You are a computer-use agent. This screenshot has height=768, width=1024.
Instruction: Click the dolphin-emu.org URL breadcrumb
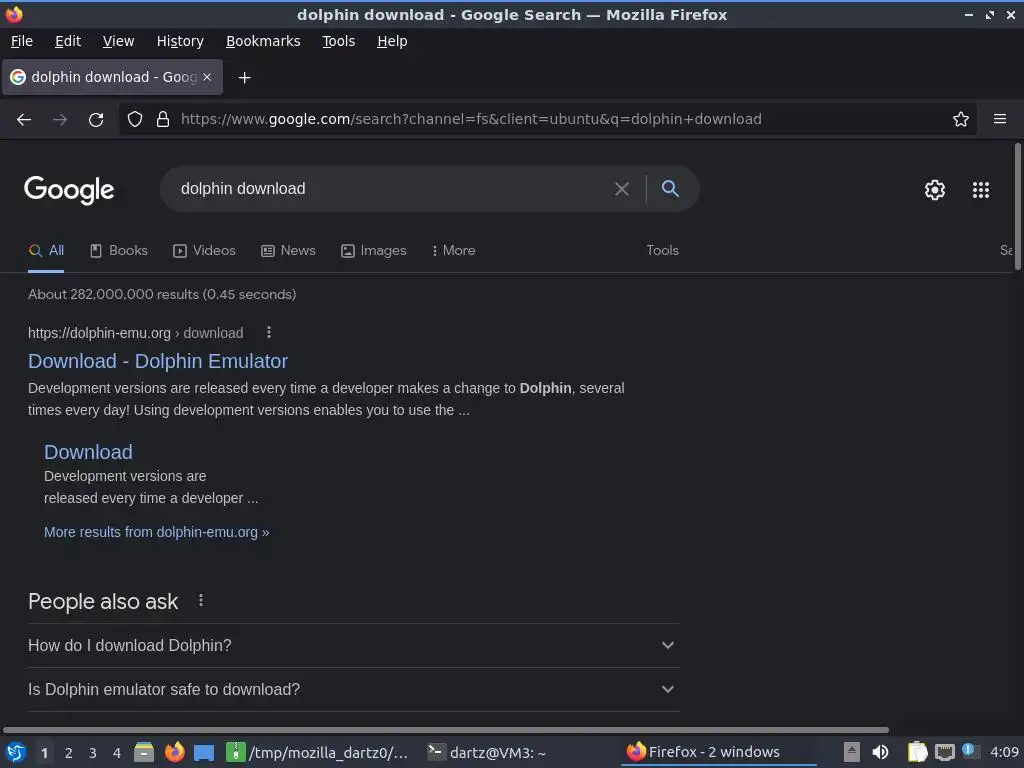[x=135, y=333]
